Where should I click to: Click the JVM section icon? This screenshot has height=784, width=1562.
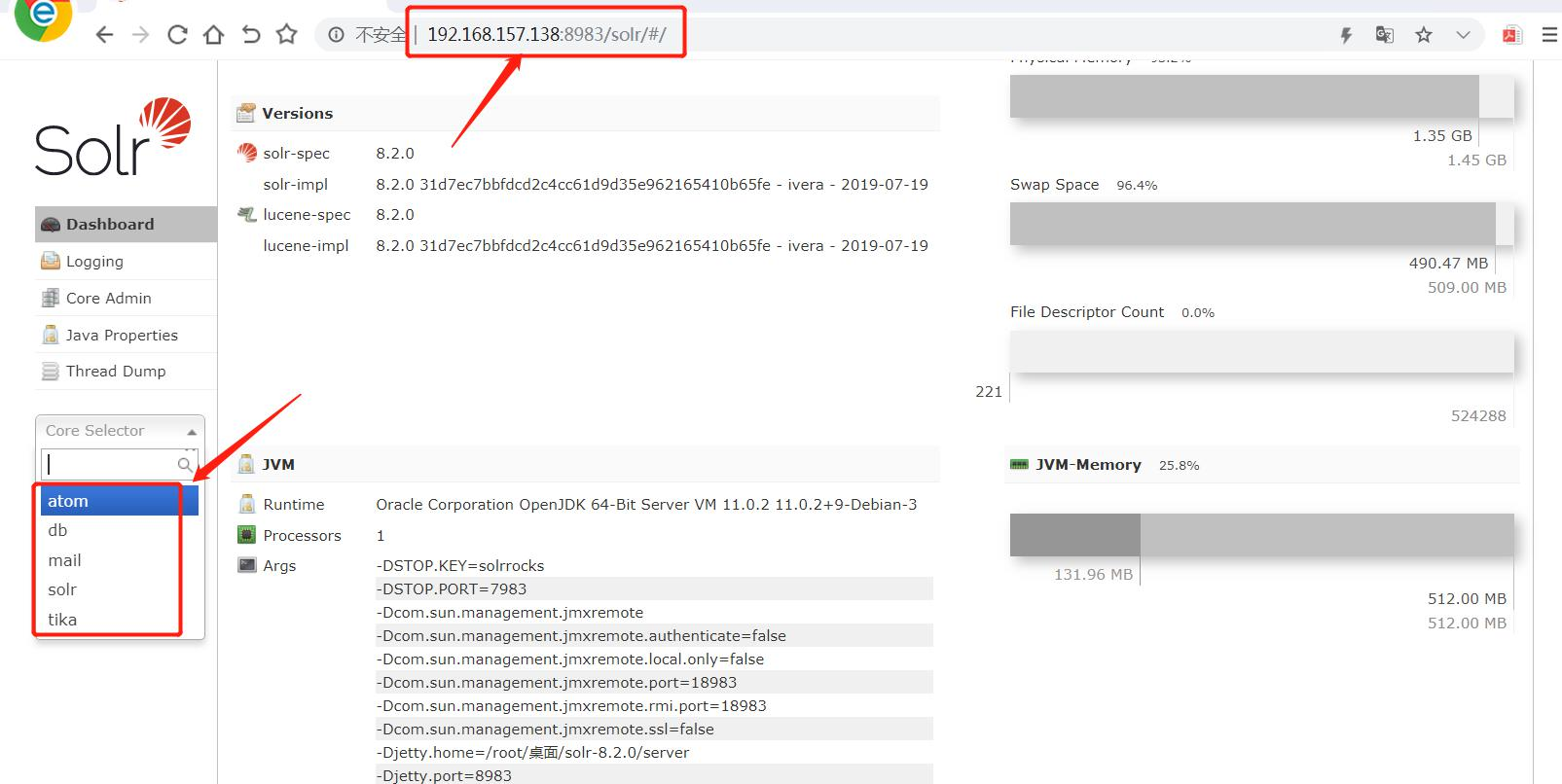246,464
